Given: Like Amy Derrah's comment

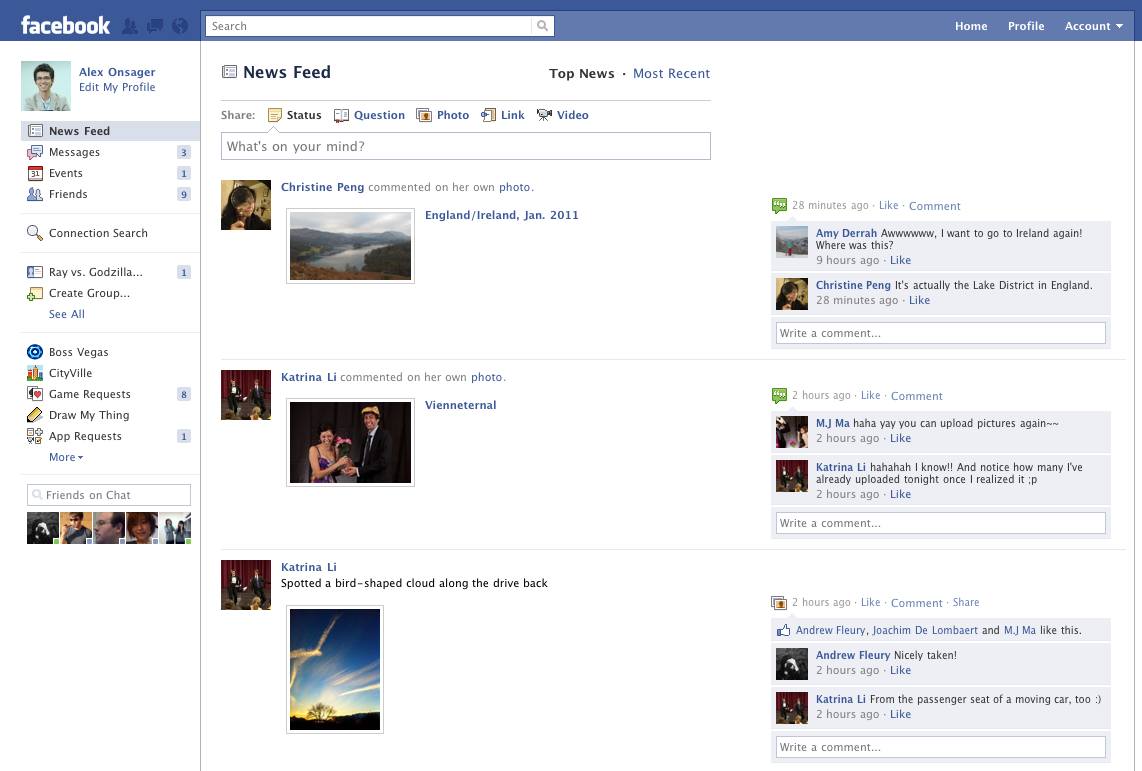Looking at the screenshot, I should pos(900,260).
